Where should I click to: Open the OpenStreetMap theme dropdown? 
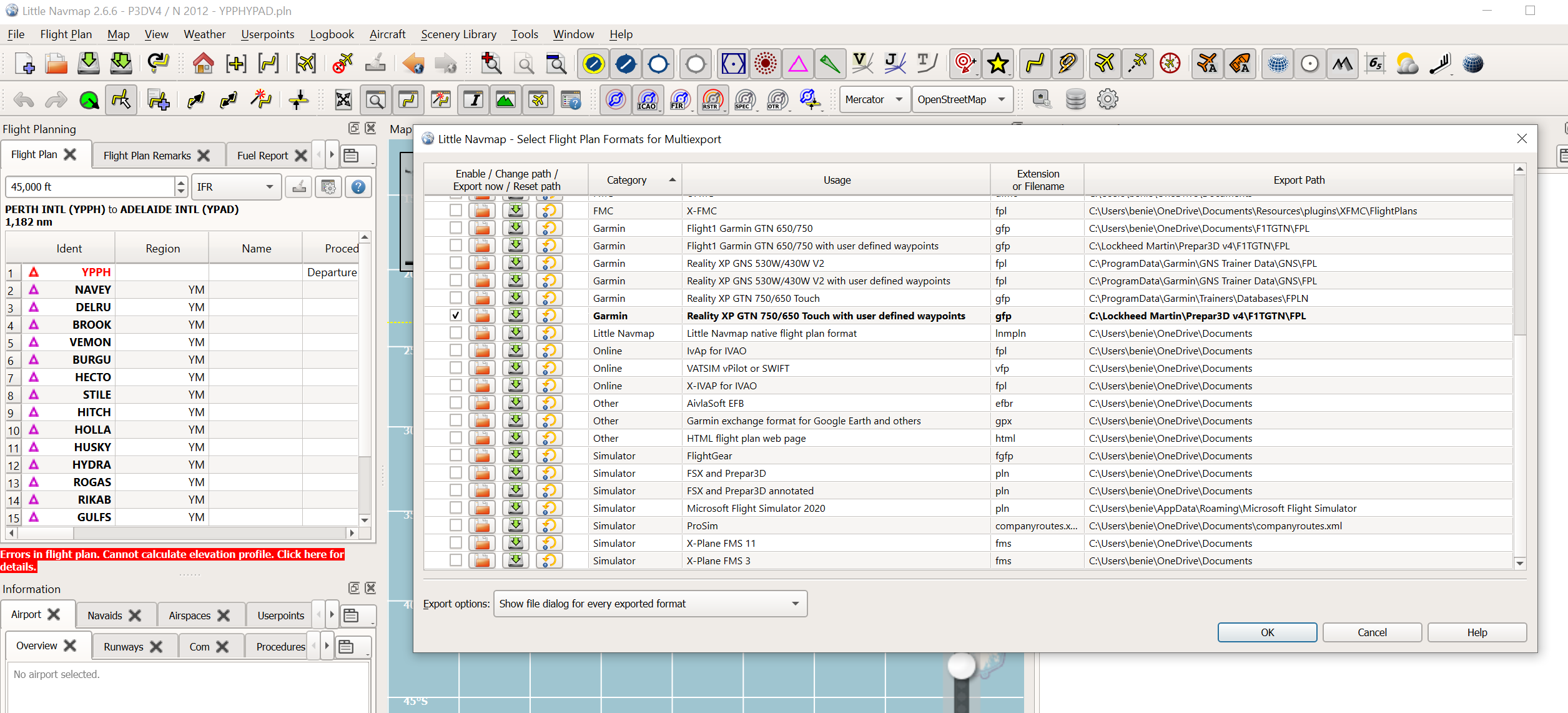click(962, 100)
